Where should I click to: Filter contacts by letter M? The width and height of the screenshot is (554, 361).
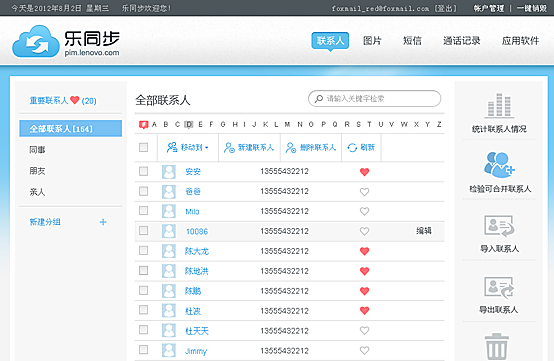[x=287, y=124]
